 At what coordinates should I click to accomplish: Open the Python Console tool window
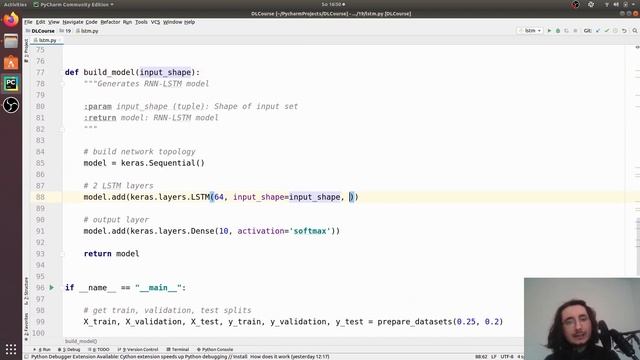[x=215, y=349]
